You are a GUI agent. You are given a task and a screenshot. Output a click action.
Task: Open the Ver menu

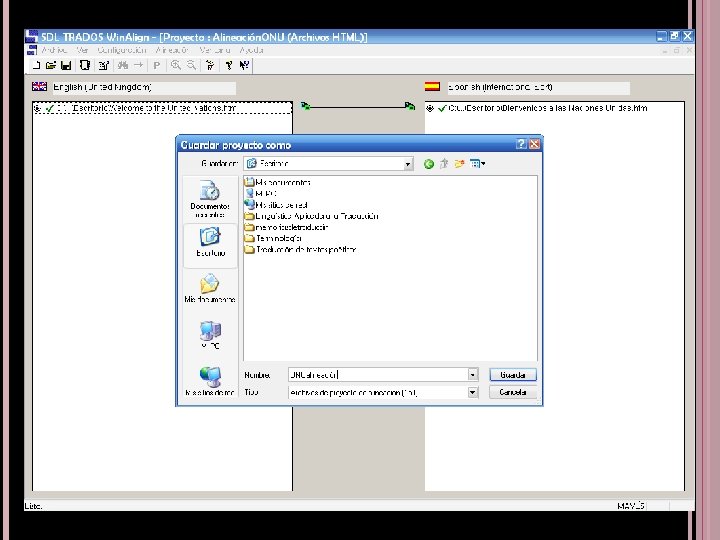click(x=82, y=50)
